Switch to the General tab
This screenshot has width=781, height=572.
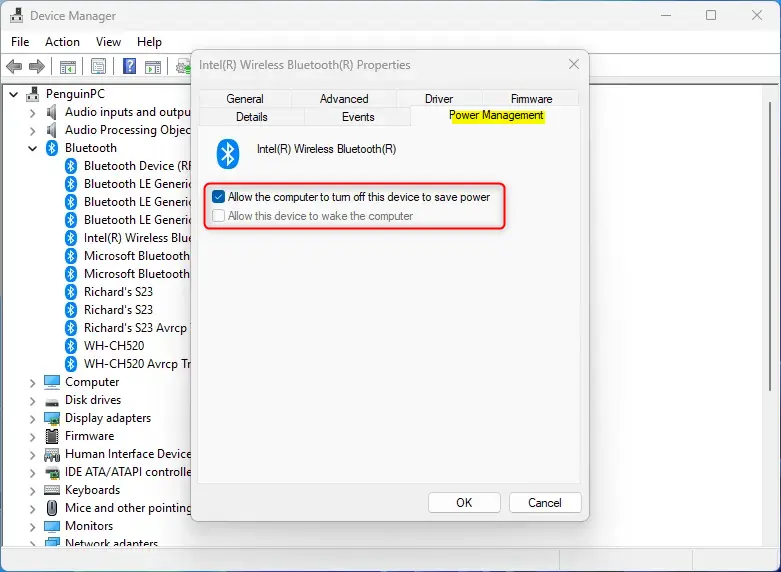coord(245,99)
